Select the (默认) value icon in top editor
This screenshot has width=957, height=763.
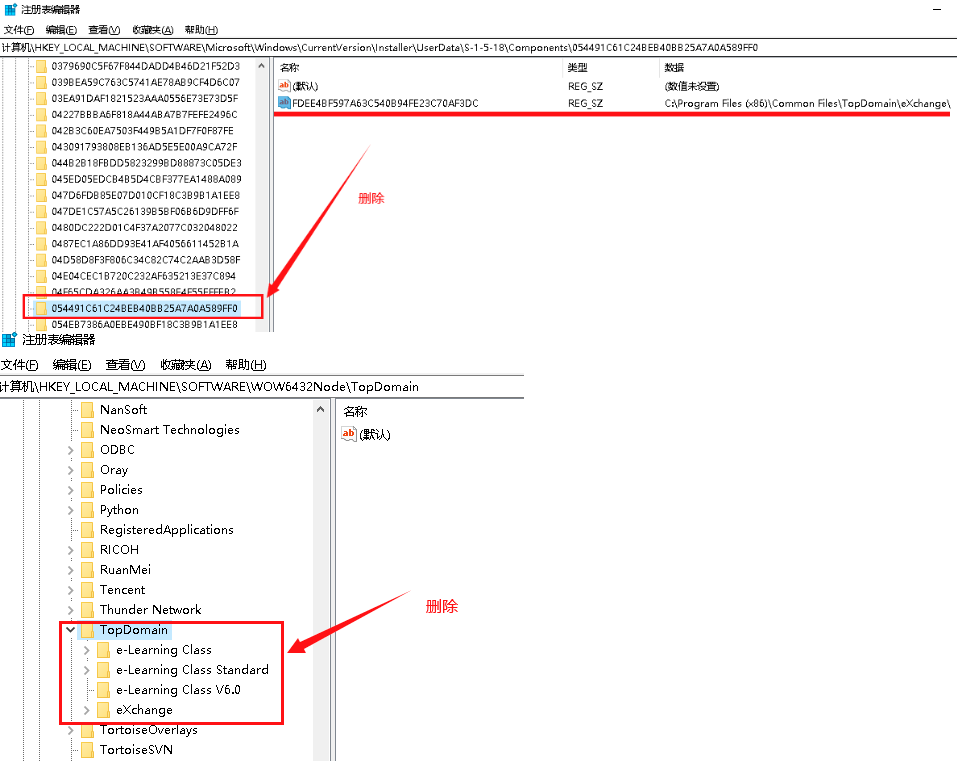(284, 85)
